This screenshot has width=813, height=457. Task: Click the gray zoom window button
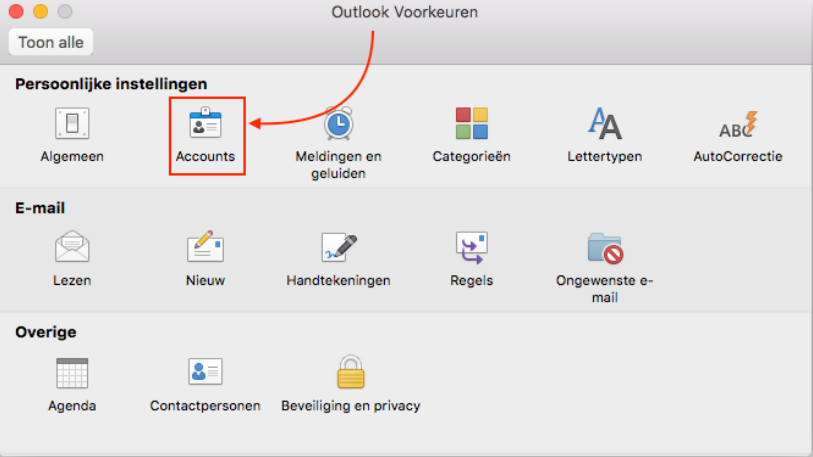coord(64,12)
